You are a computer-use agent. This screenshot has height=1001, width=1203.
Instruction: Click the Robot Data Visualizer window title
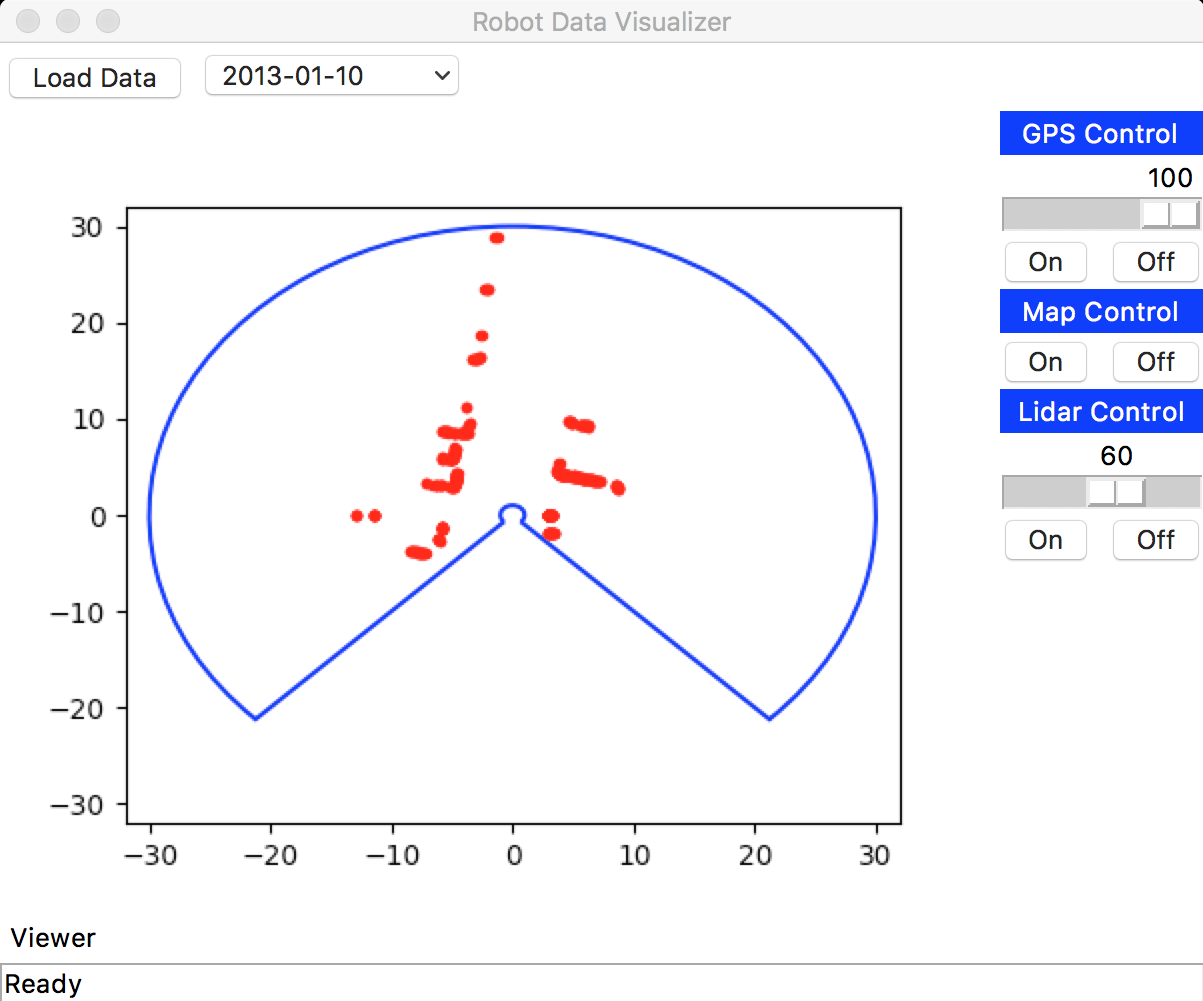click(601, 21)
